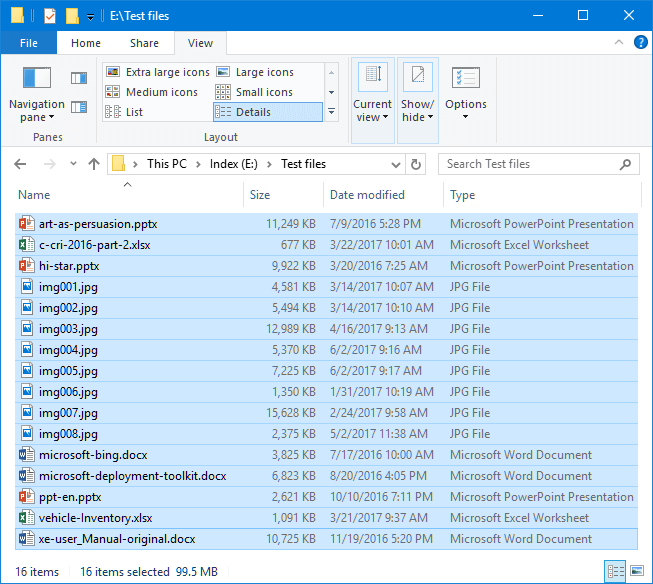Click the Details pane icon
The width and height of the screenshot is (653, 584).
pyautogui.click(x=79, y=107)
